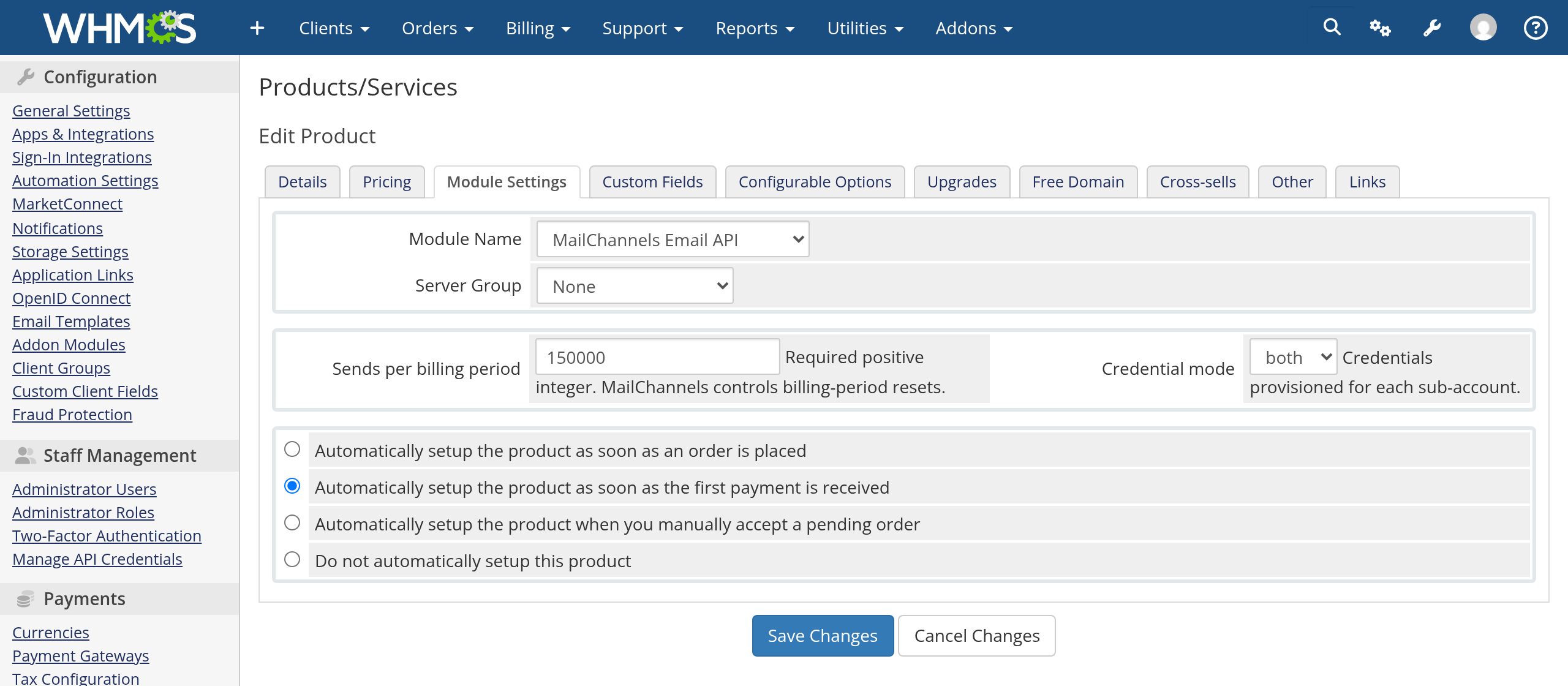This screenshot has width=1568, height=686.
Task: Open the Server Group dropdown
Action: point(635,285)
